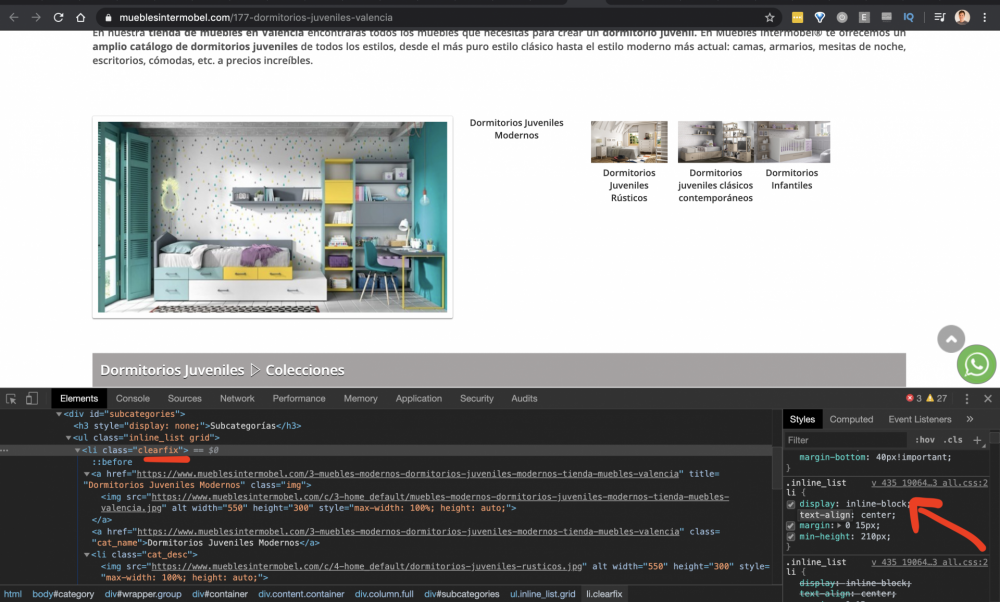
Task: Switch to the Computed tab
Action: [851, 418]
